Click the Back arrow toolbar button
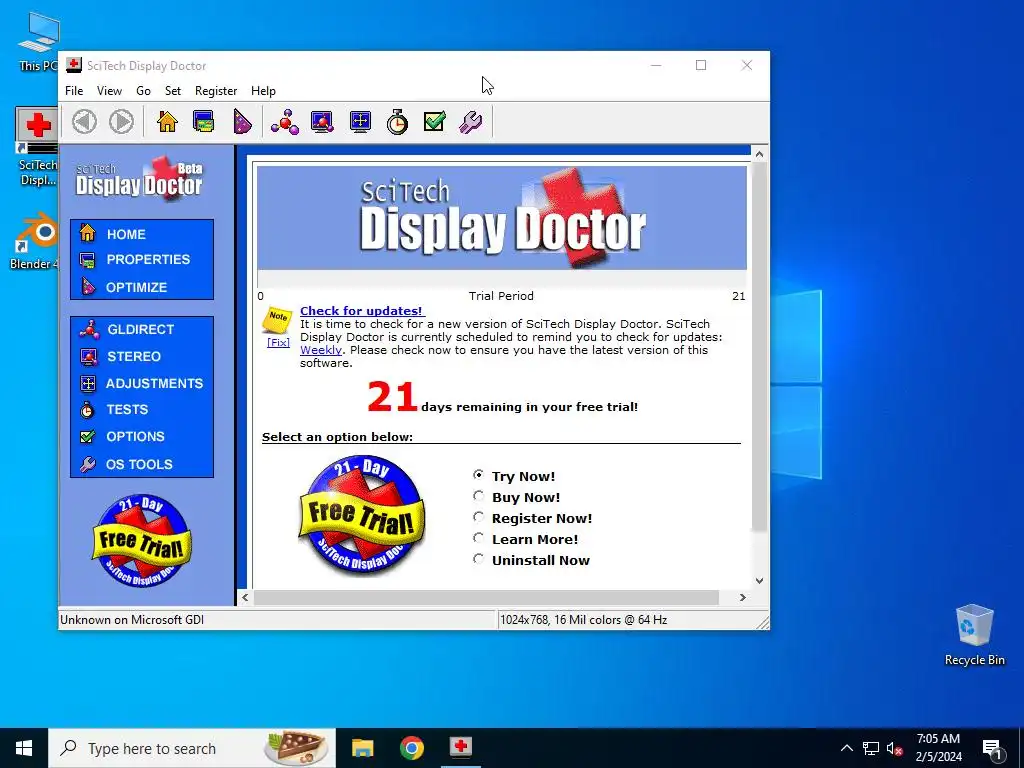The width and height of the screenshot is (1024, 768). coord(84,121)
